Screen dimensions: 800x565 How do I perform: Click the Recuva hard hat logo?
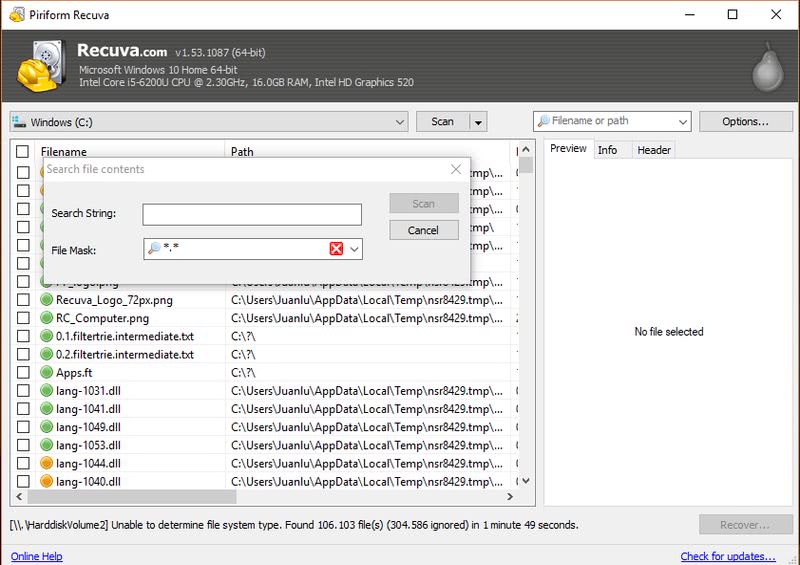pyautogui.click(x=41, y=66)
